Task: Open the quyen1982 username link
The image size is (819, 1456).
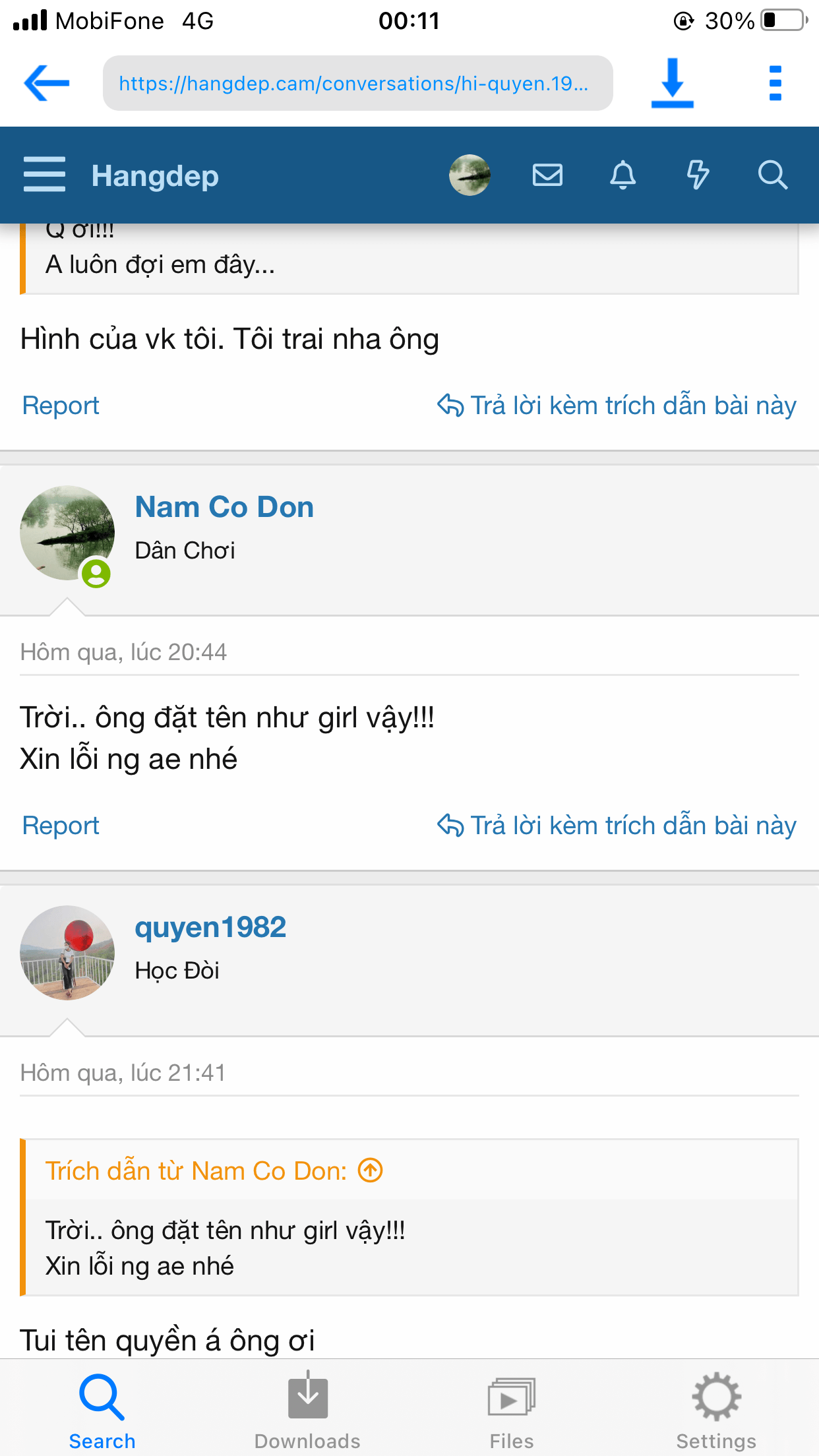Action: (x=210, y=927)
